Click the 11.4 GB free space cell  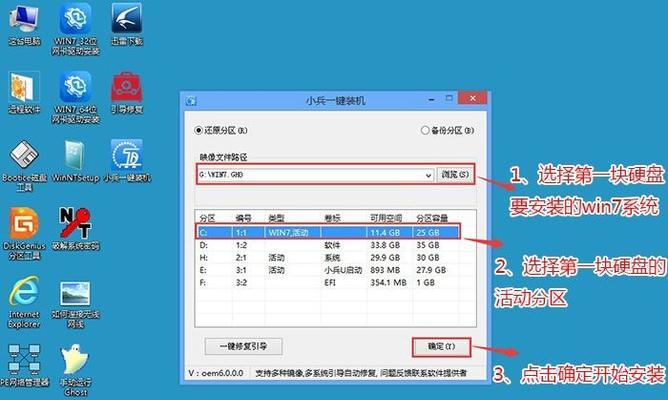[x=385, y=233]
